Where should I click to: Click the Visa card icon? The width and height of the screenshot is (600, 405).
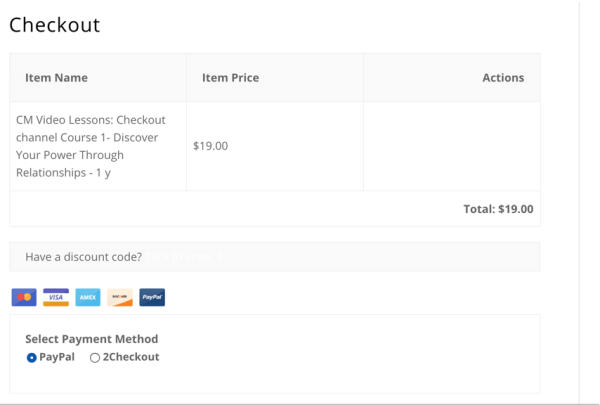pos(56,297)
